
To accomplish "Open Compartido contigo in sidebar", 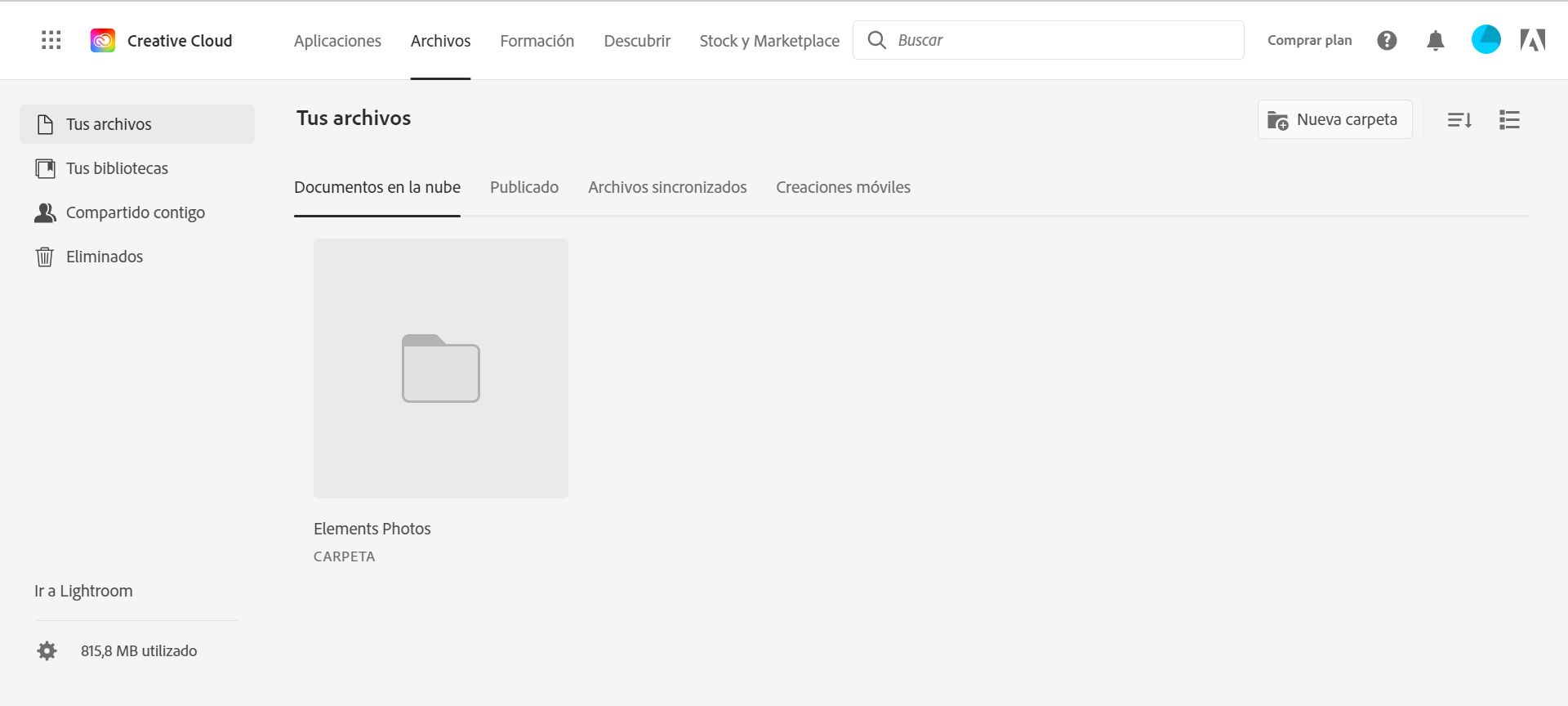I will [137, 212].
